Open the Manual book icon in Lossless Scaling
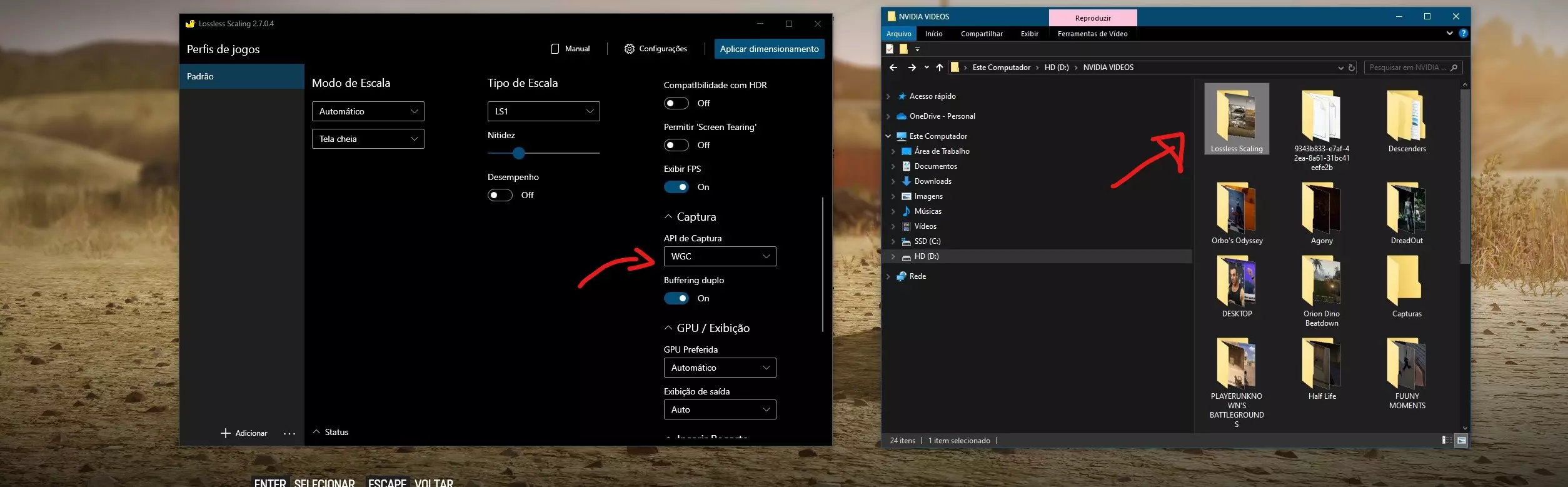 [555, 49]
